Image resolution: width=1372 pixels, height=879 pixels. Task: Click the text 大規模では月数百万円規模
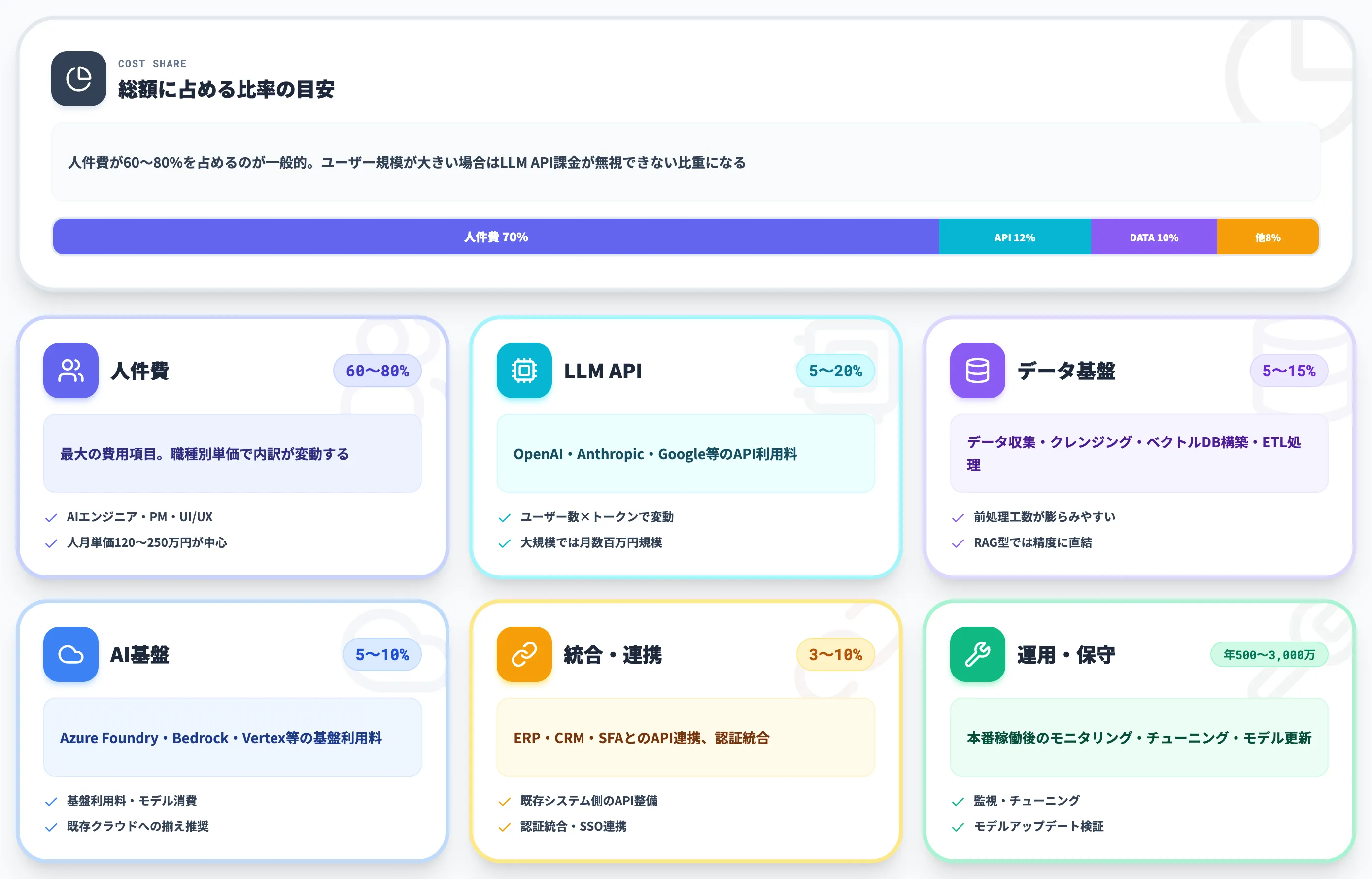tap(591, 543)
